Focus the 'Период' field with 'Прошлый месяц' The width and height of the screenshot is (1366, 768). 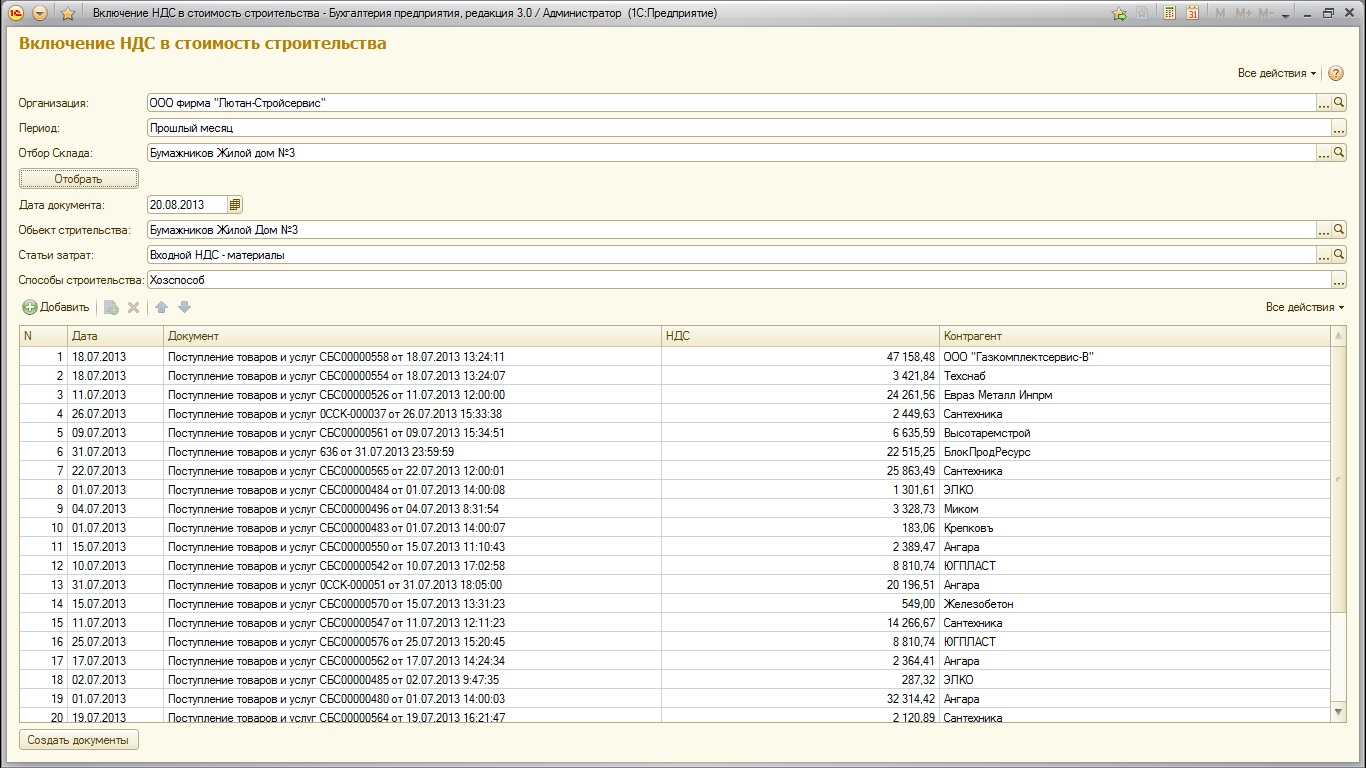pos(739,128)
